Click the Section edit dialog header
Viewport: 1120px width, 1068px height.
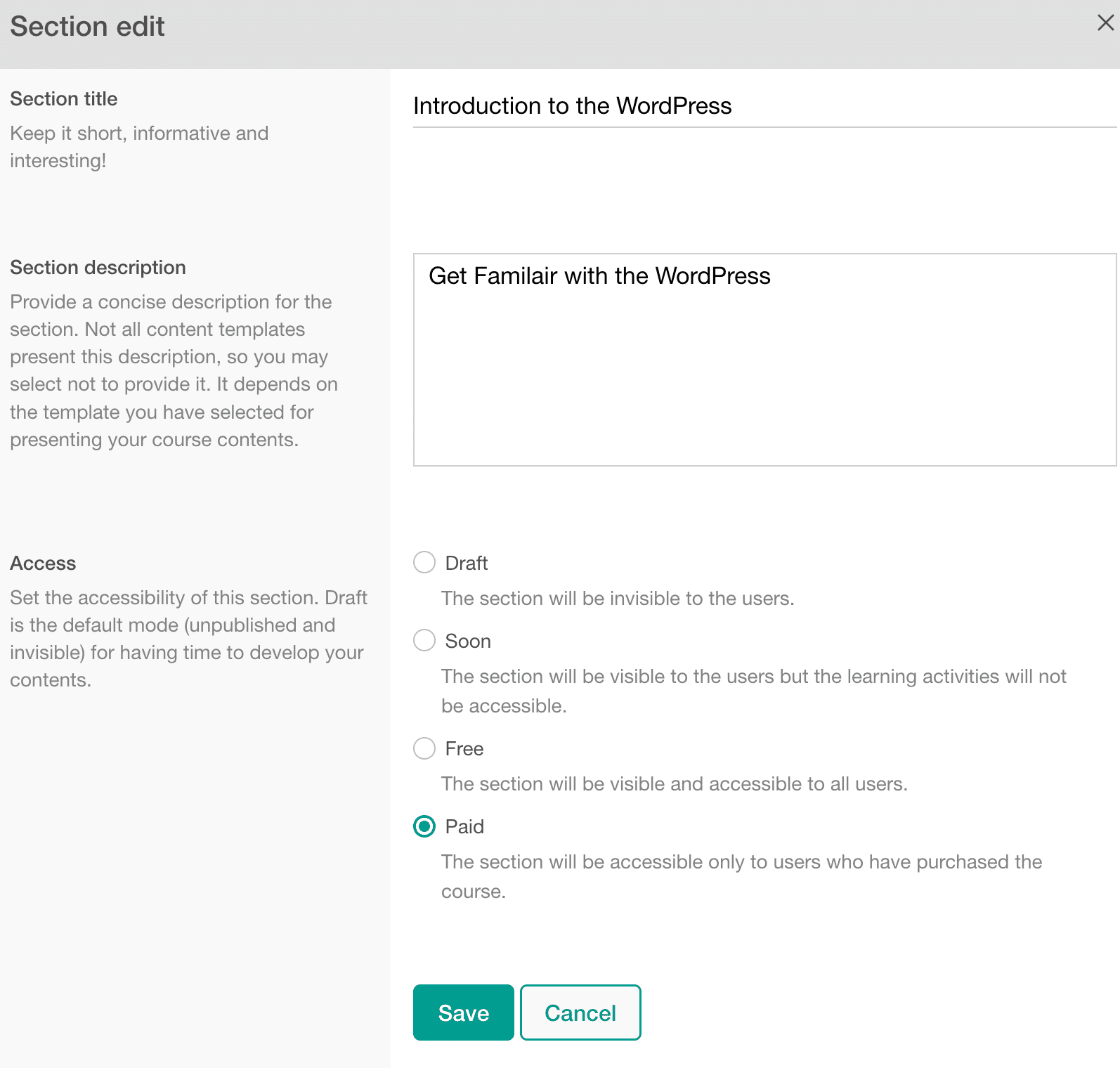point(87,25)
